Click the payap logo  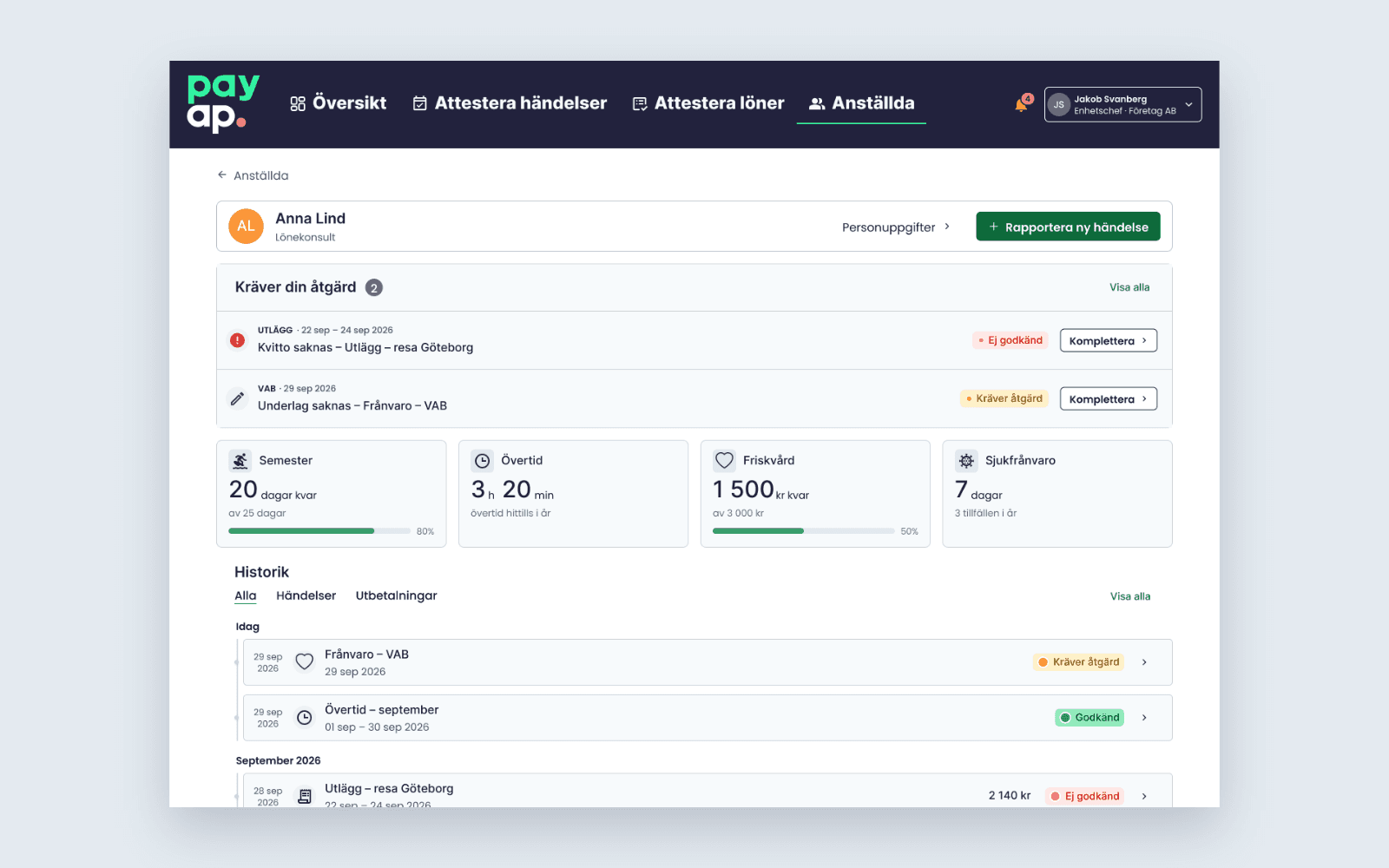pos(223,103)
